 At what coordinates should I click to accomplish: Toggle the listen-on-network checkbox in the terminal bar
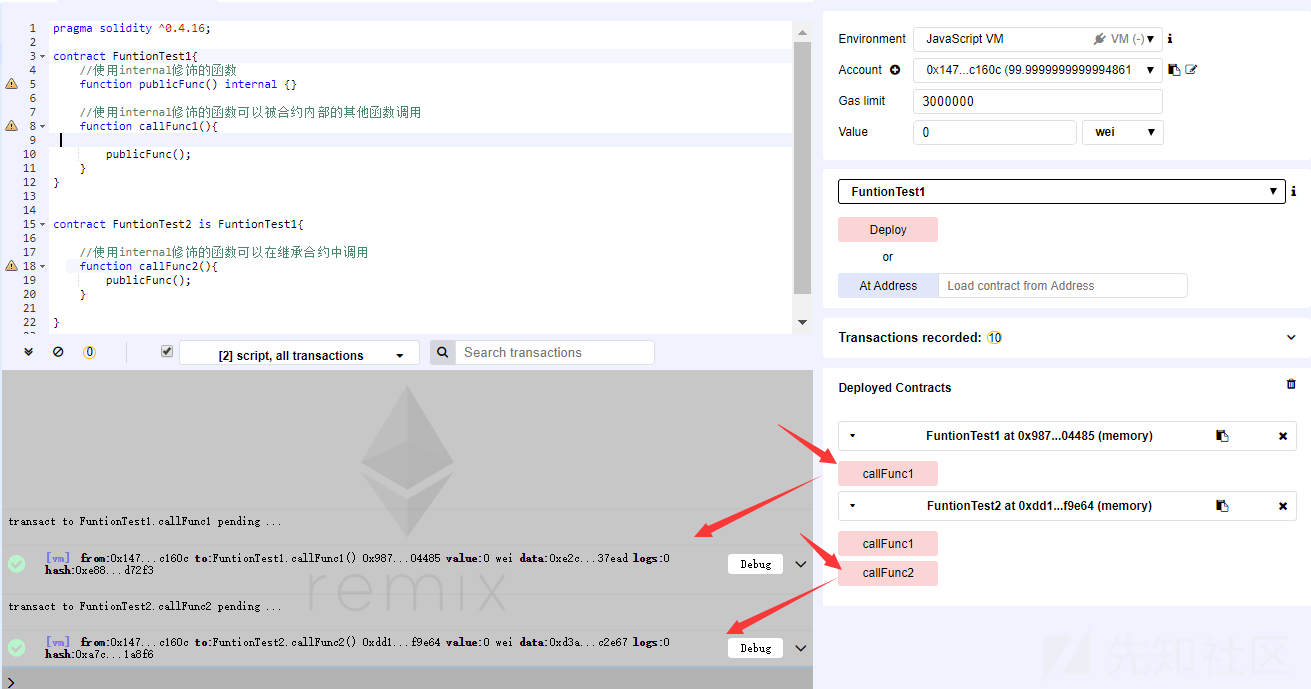(167, 352)
